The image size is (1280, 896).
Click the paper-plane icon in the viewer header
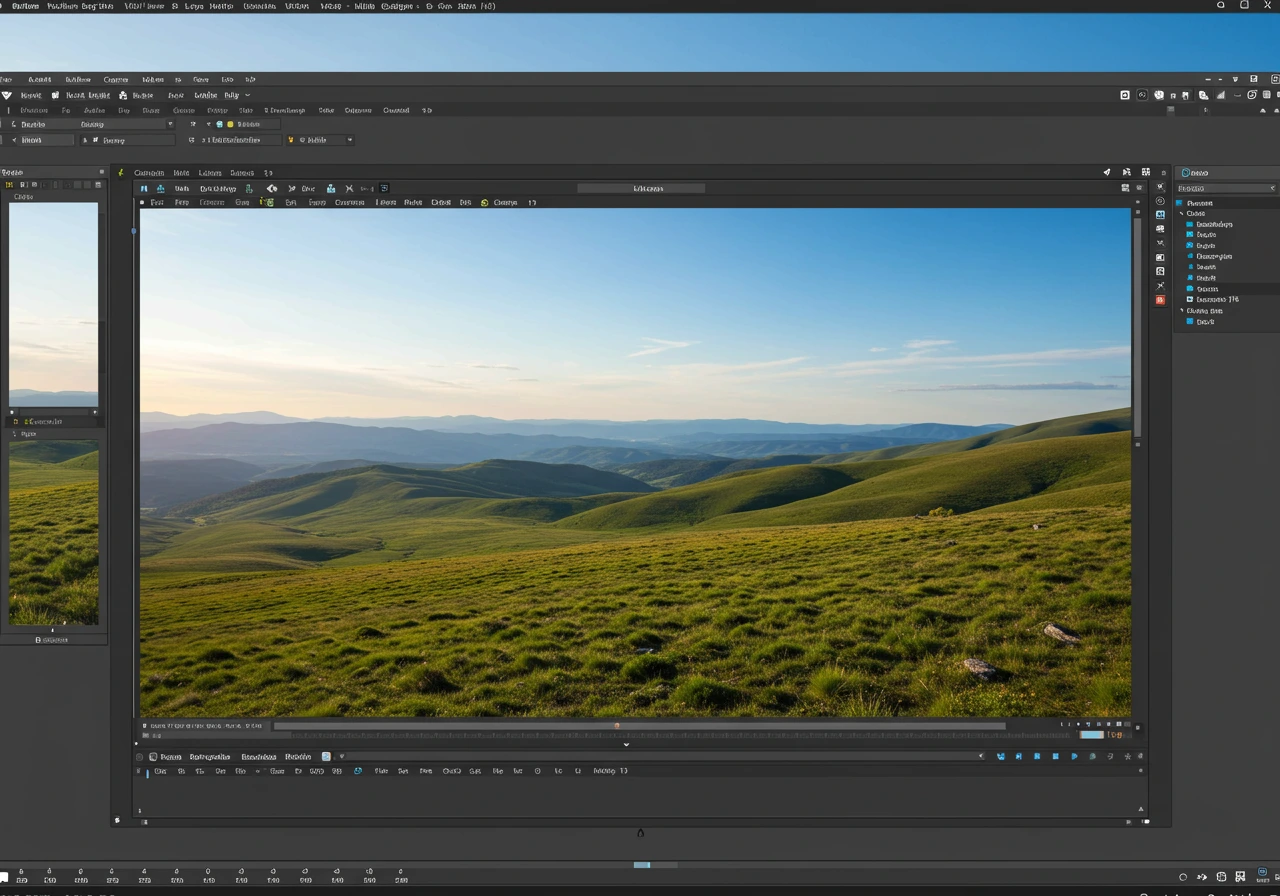tap(1107, 172)
